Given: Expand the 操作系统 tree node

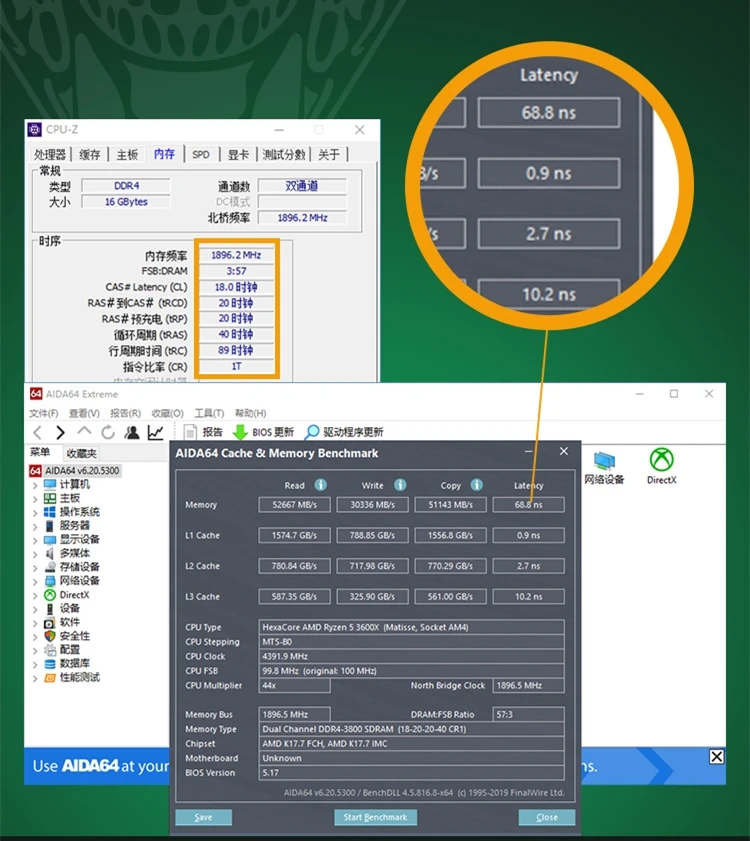Looking at the screenshot, I should (35, 513).
